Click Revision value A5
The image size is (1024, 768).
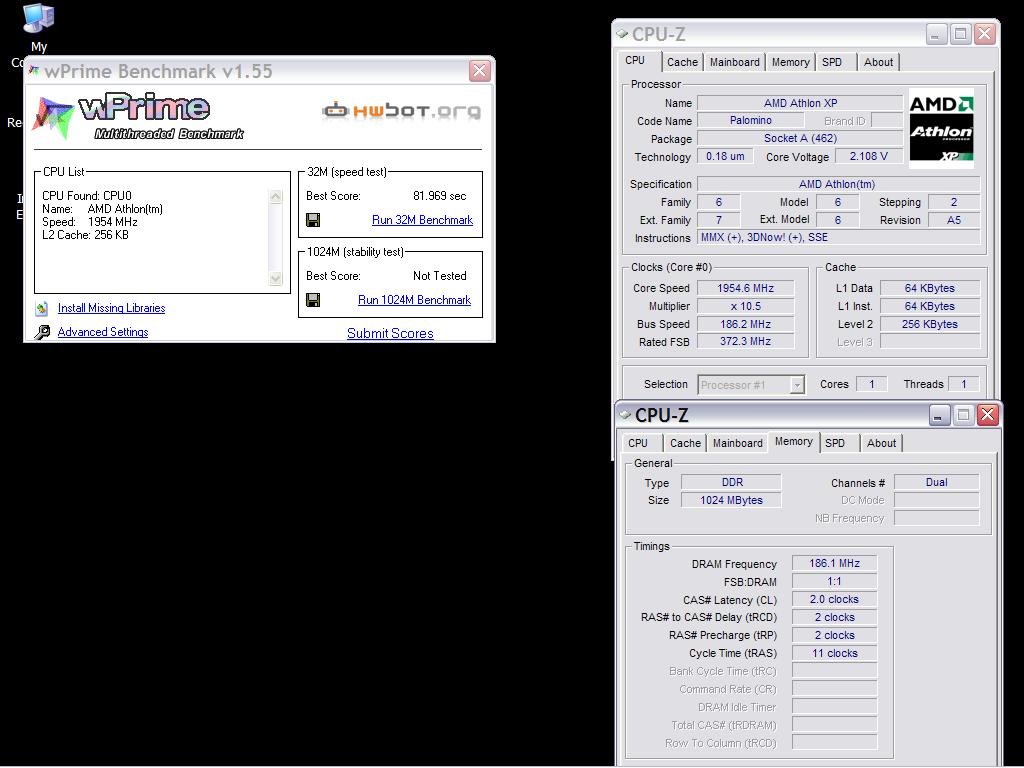954,220
